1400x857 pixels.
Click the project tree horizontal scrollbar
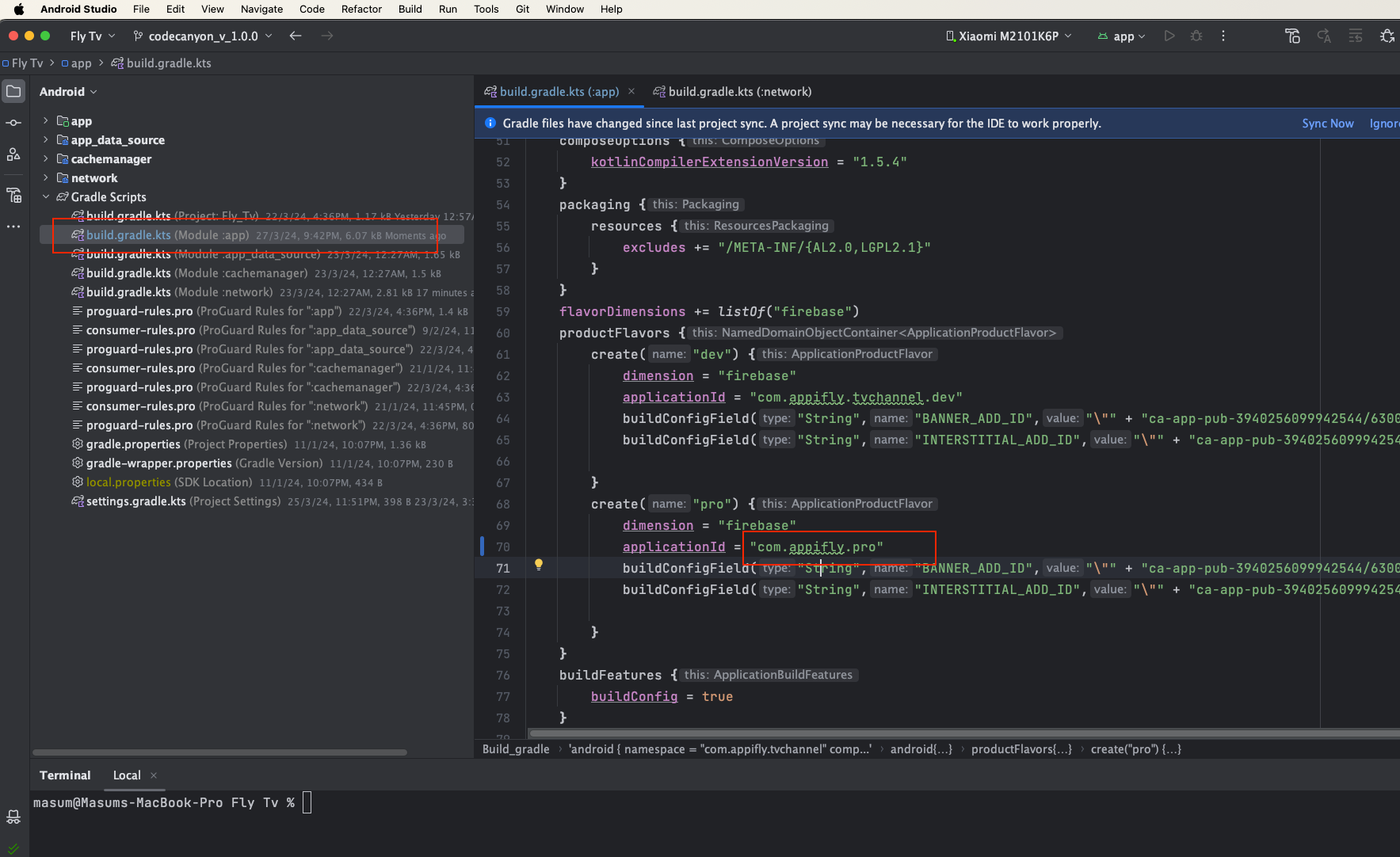219,752
